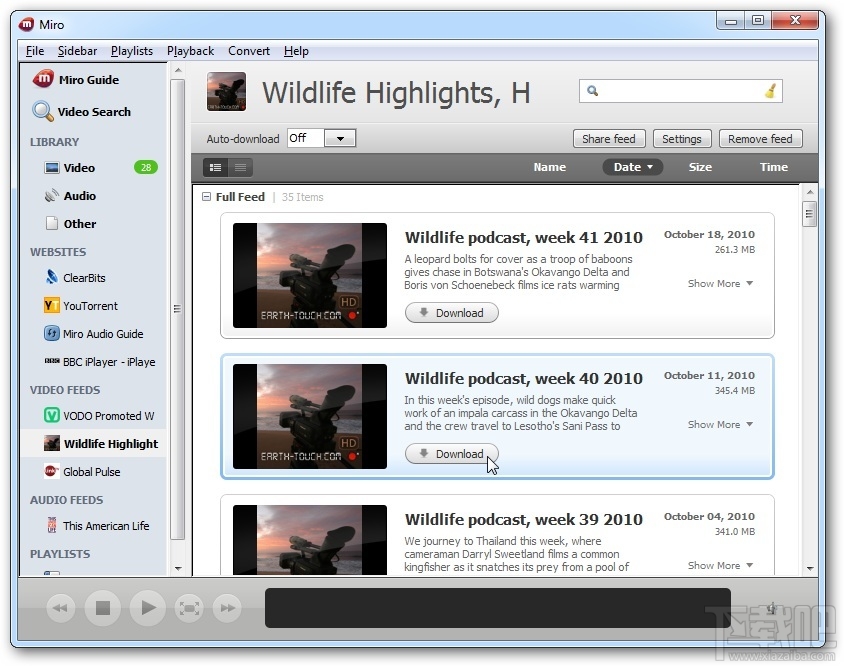Expand Show More for week 41 podcast

(x=720, y=283)
